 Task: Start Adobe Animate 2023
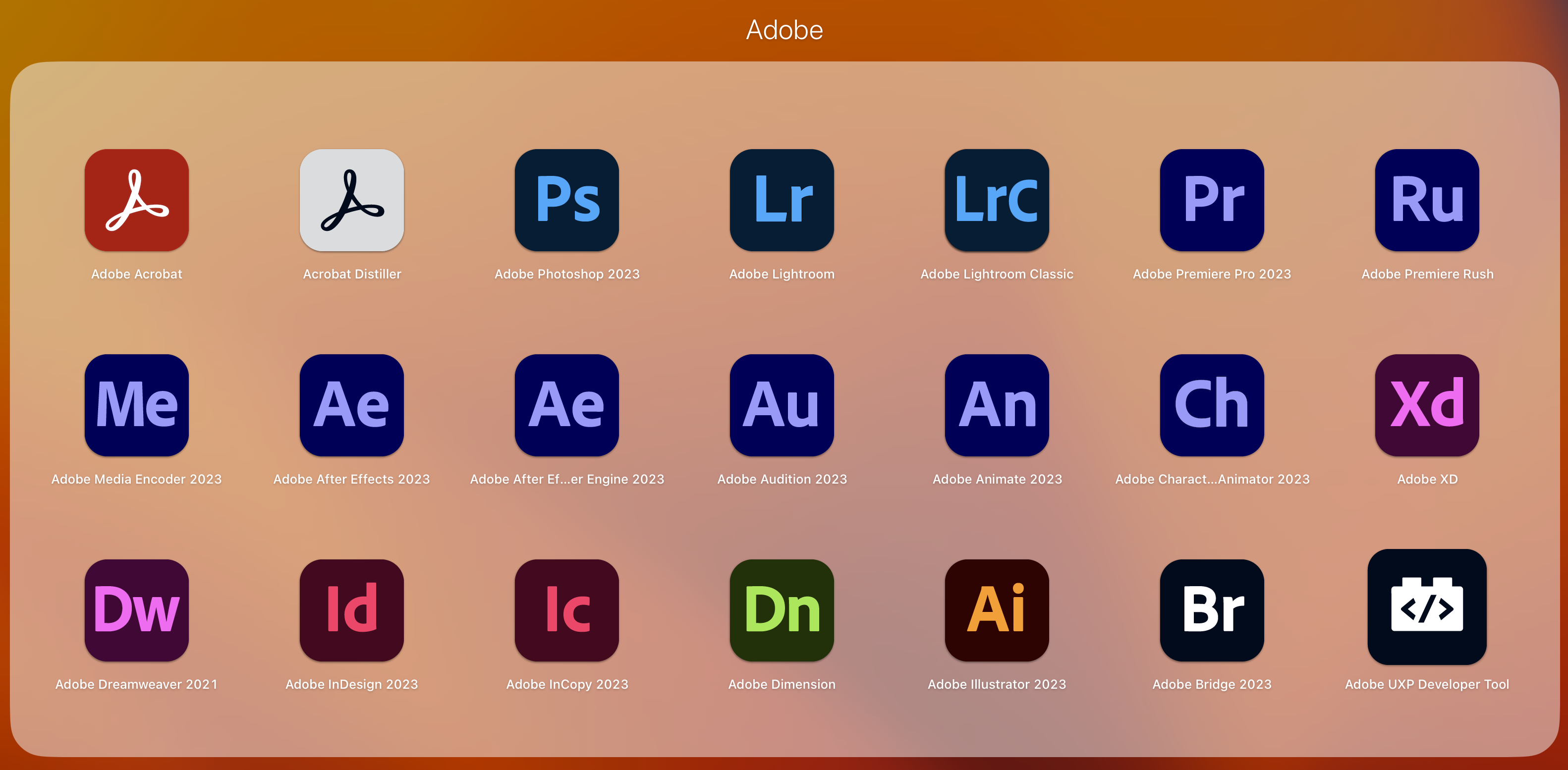tap(997, 405)
